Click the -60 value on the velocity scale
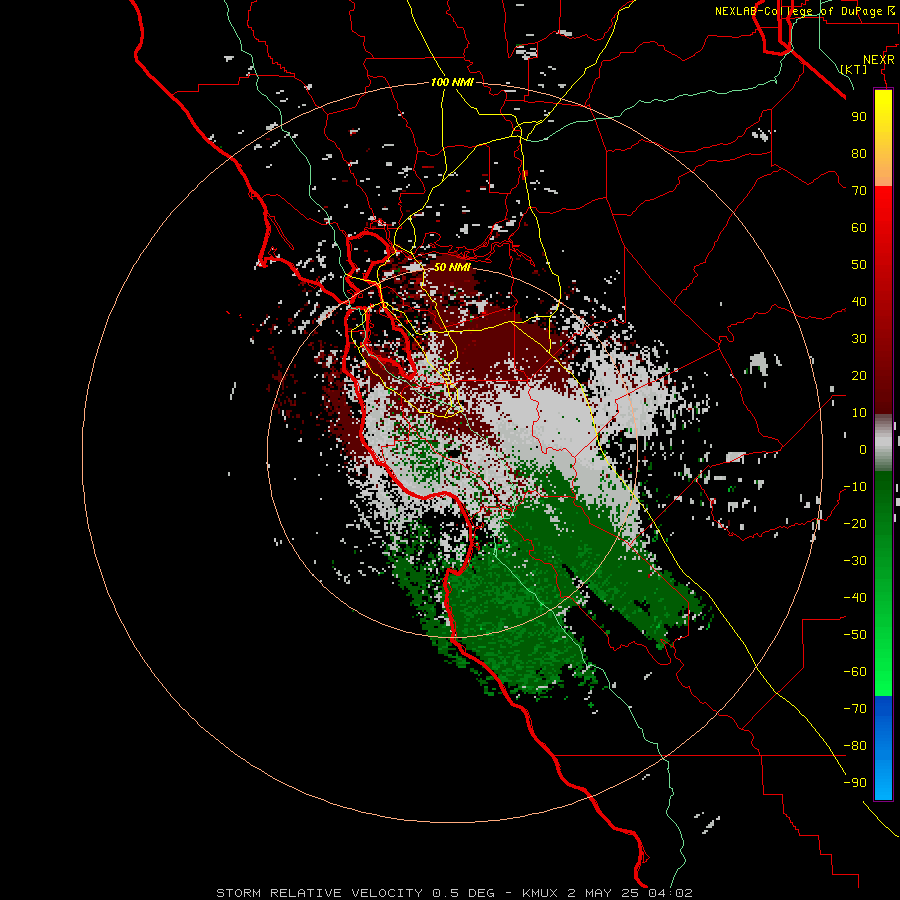This screenshot has height=900, width=900. tap(855, 672)
